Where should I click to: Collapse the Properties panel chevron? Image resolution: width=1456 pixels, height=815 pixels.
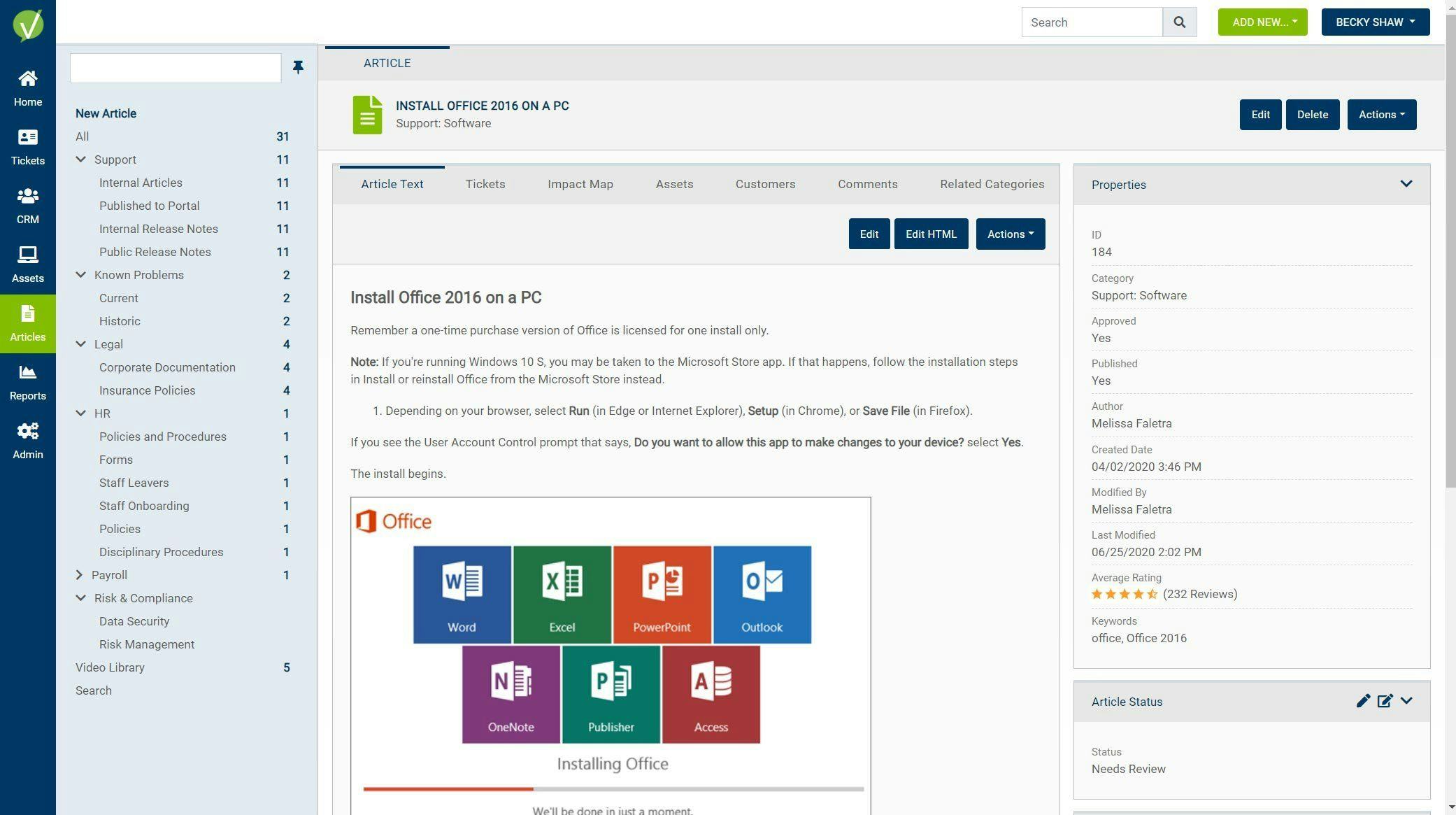pos(1406,184)
